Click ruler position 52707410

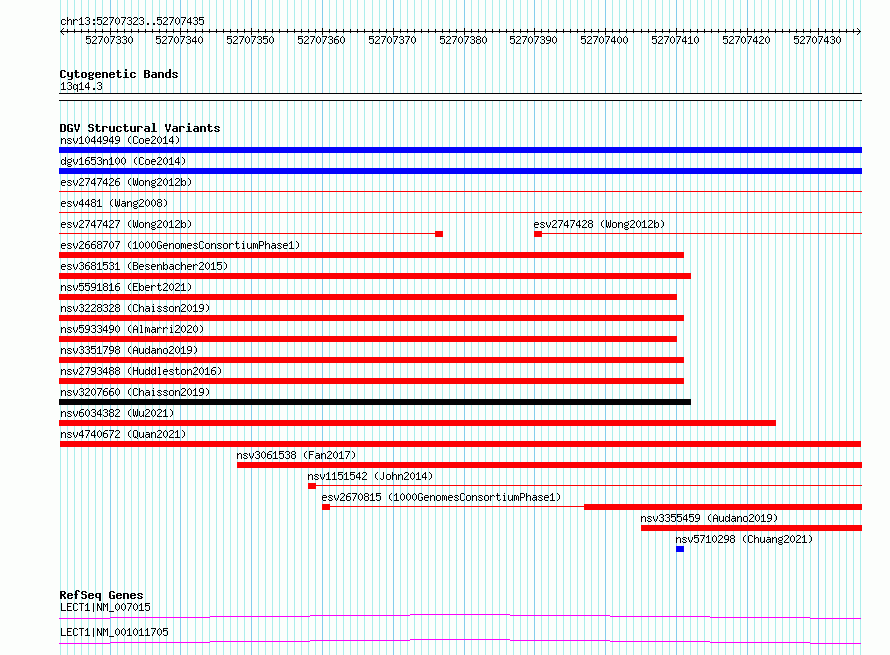tap(675, 40)
